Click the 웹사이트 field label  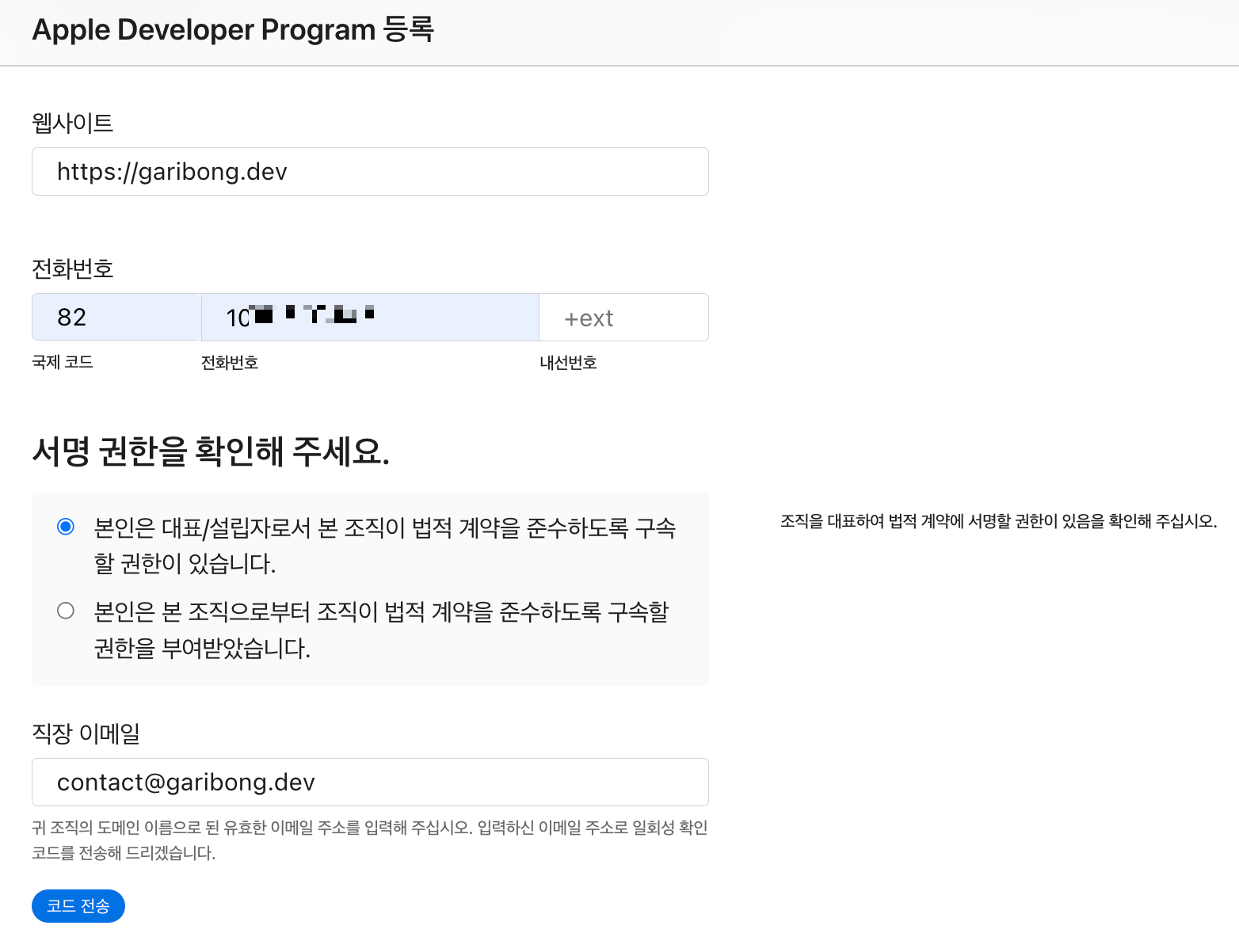tap(73, 123)
